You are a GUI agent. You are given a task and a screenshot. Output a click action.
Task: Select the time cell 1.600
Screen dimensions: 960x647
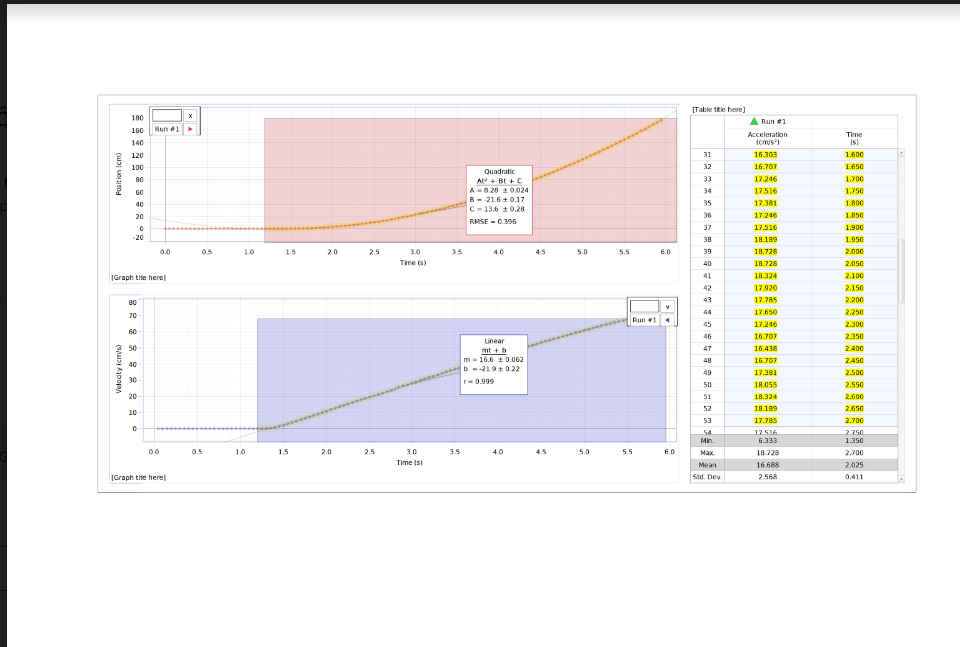[x=854, y=155]
